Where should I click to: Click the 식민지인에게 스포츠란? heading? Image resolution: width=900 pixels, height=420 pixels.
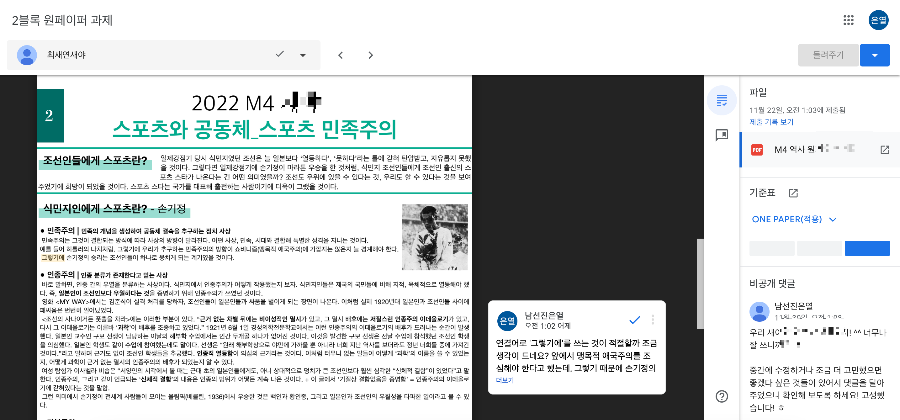[115, 209]
